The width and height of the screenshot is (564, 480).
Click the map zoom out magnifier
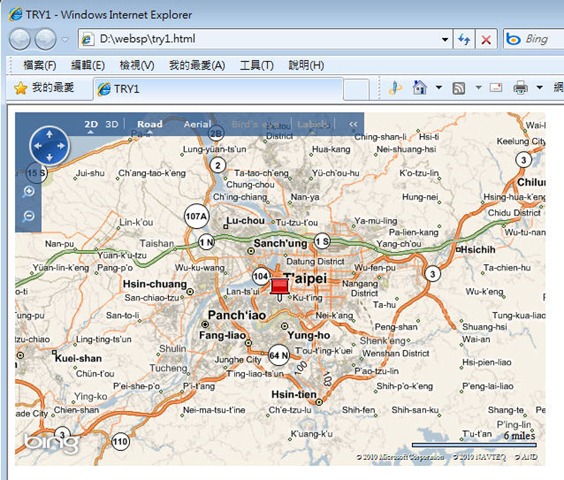pyautogui.click(x=28, y=216)
